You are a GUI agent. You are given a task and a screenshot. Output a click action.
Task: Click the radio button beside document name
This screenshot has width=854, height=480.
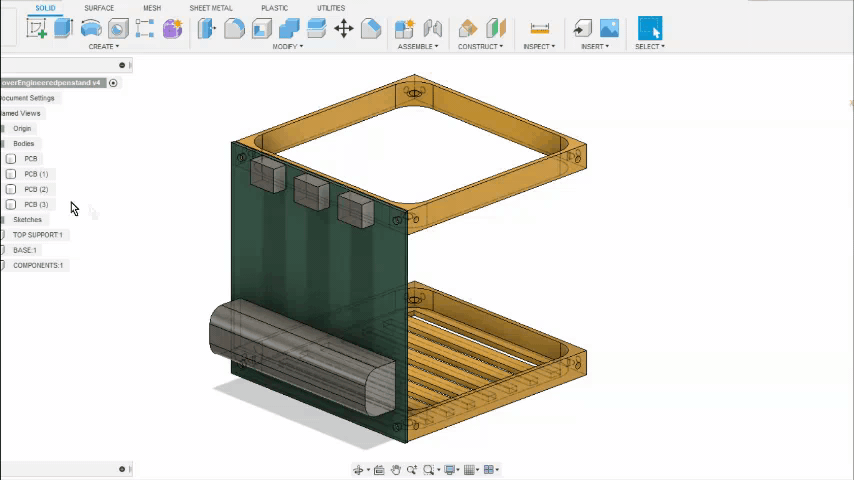pyautogui.click(x=113, y=83)
